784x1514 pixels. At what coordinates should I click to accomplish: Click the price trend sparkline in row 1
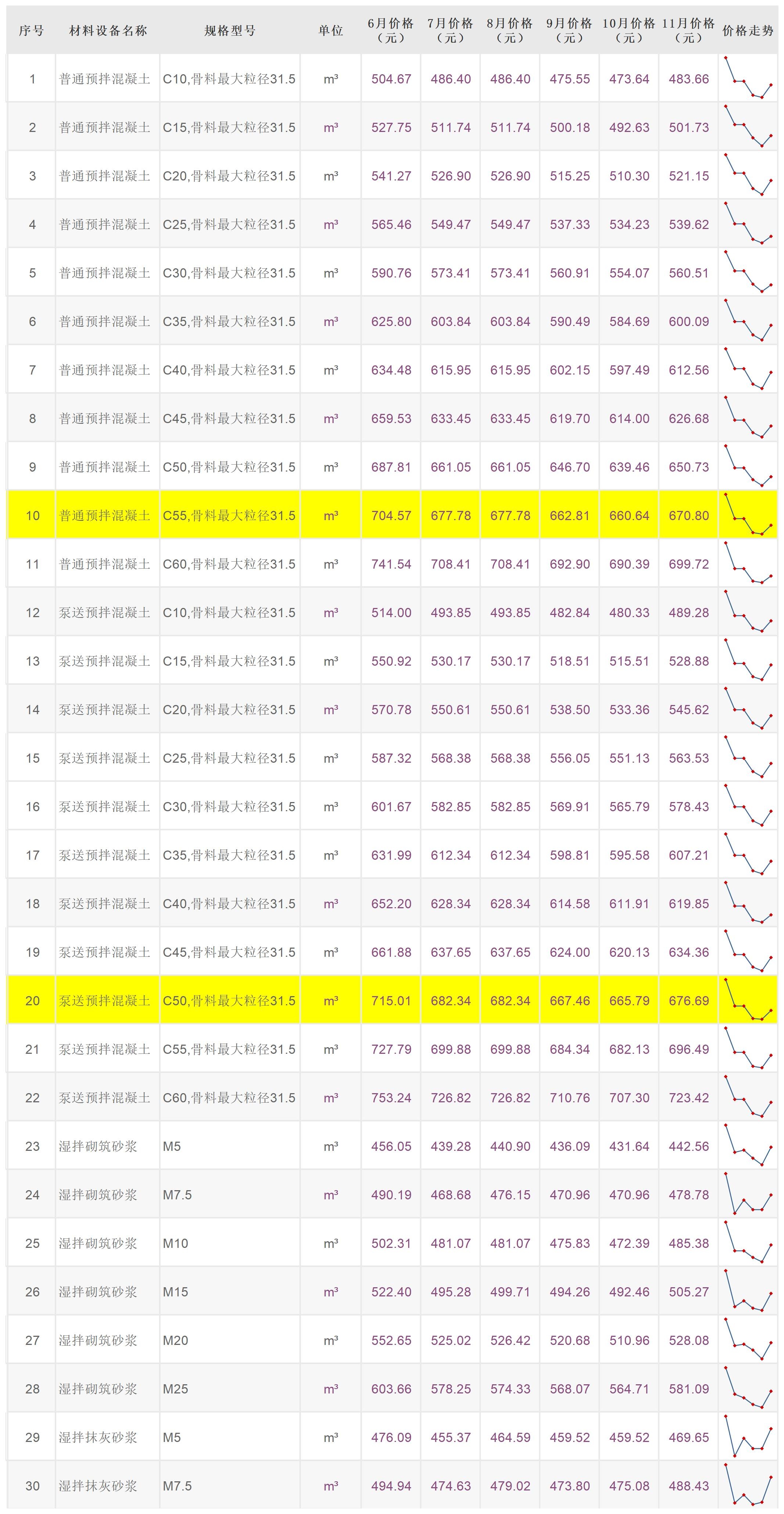point(748,78)
